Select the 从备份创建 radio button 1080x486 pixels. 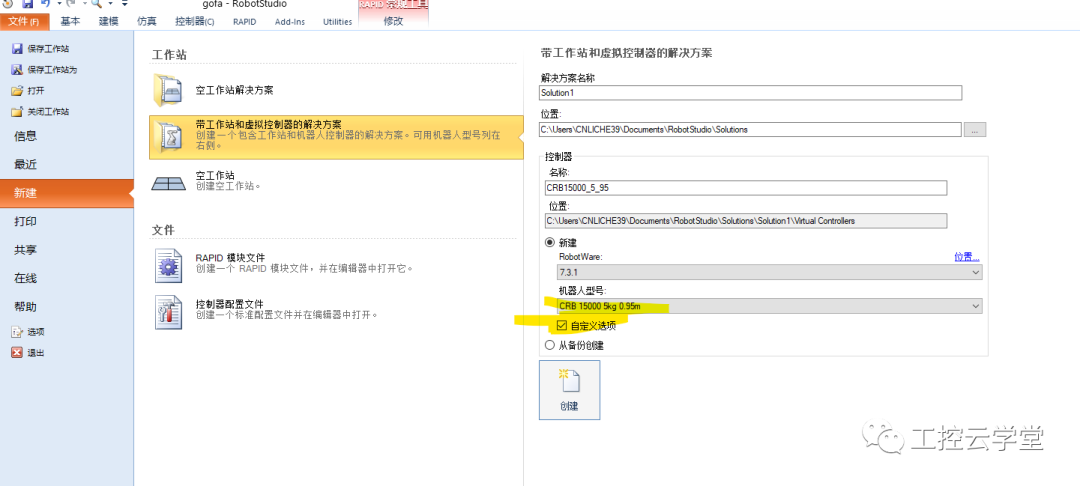(x=550, y=345)
